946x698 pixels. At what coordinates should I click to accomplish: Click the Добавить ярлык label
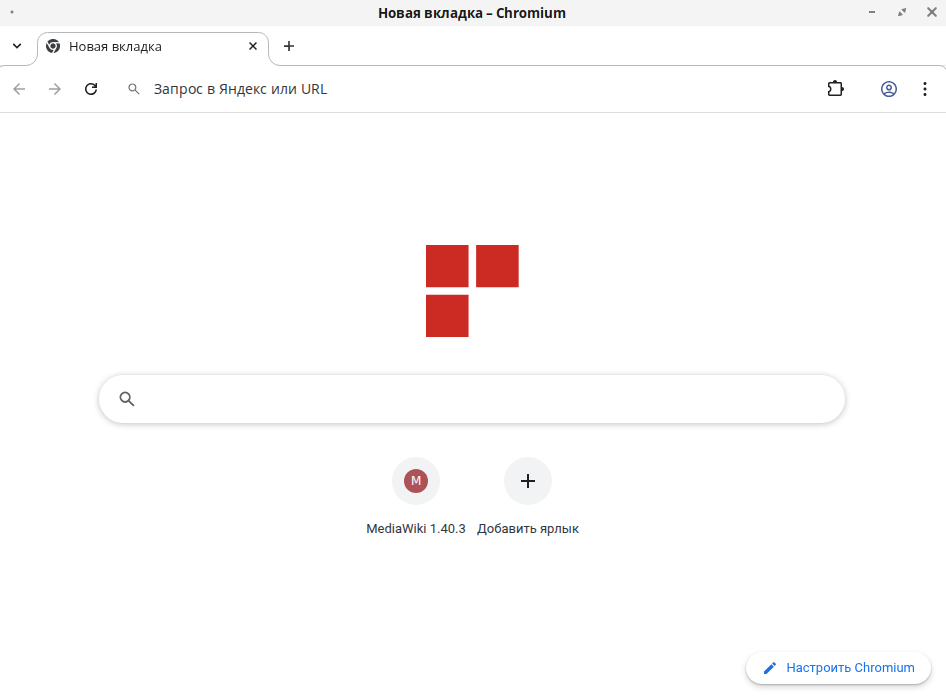tap(528, 529)
